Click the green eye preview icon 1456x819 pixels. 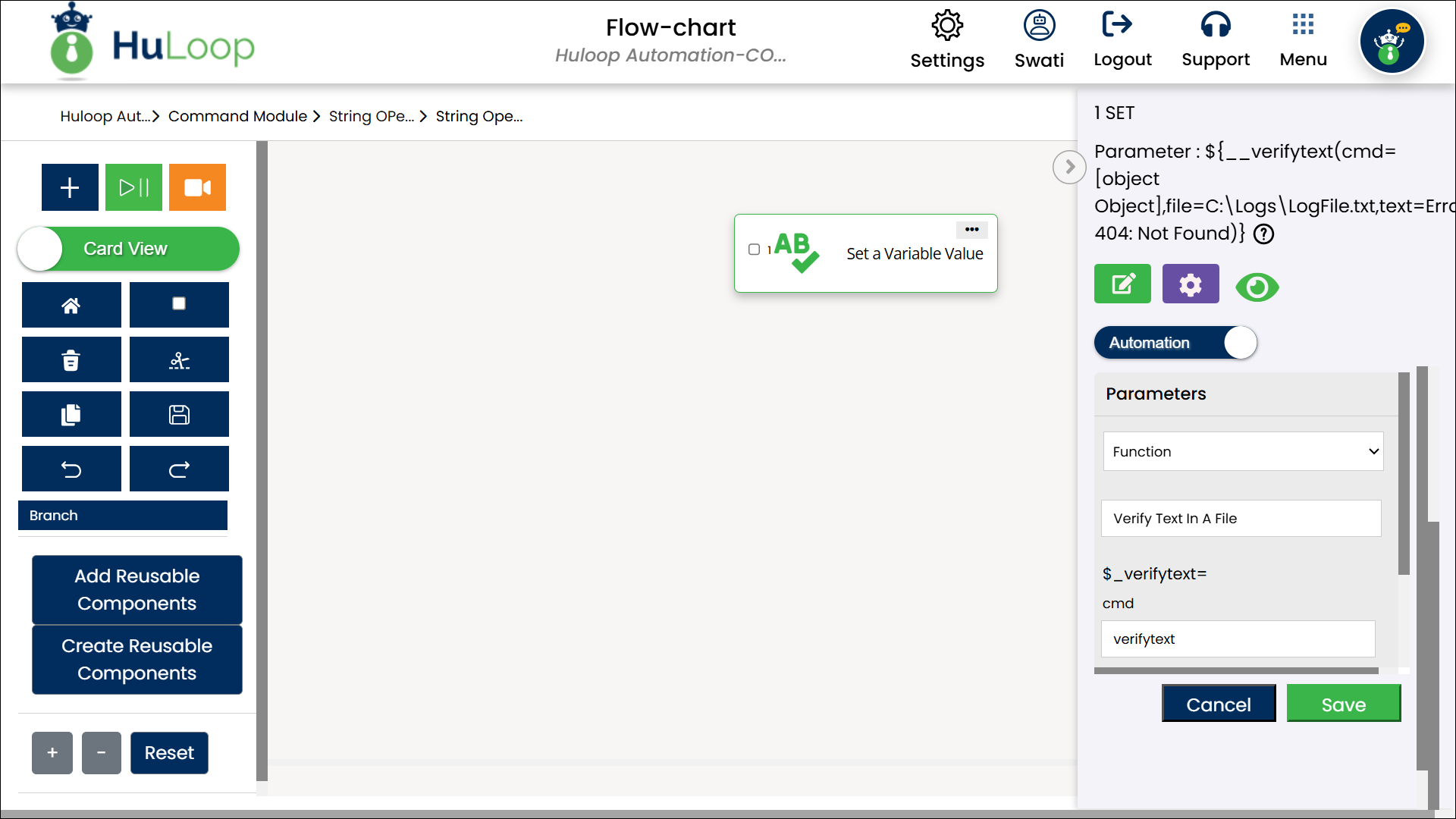[1257, 287]
